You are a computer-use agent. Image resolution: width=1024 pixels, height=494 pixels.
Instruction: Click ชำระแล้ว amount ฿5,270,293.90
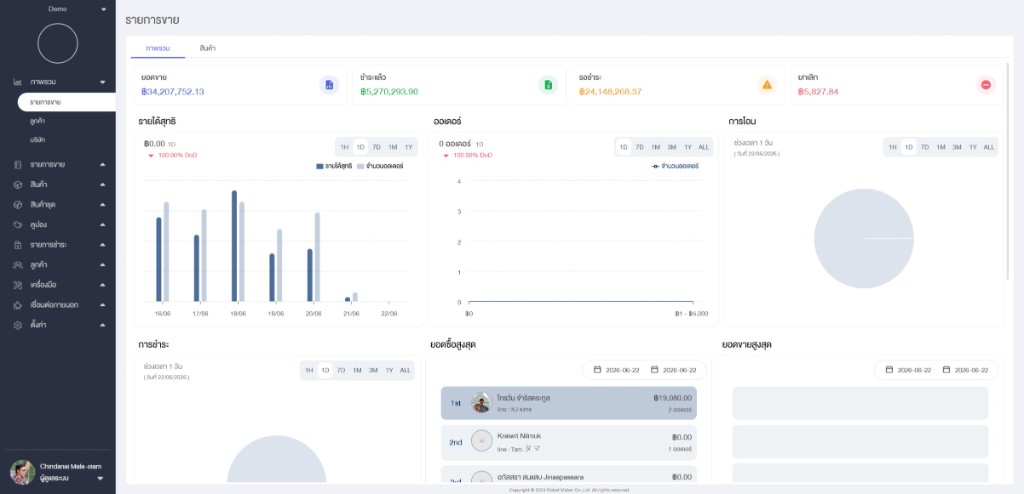389,92
